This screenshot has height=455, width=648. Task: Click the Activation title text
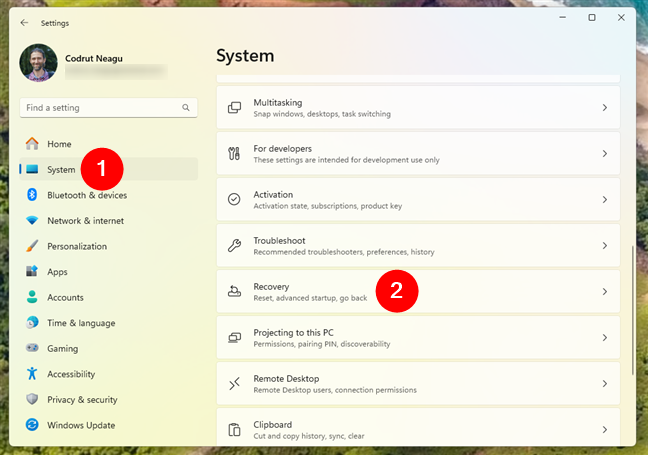(x=273, y=194)
